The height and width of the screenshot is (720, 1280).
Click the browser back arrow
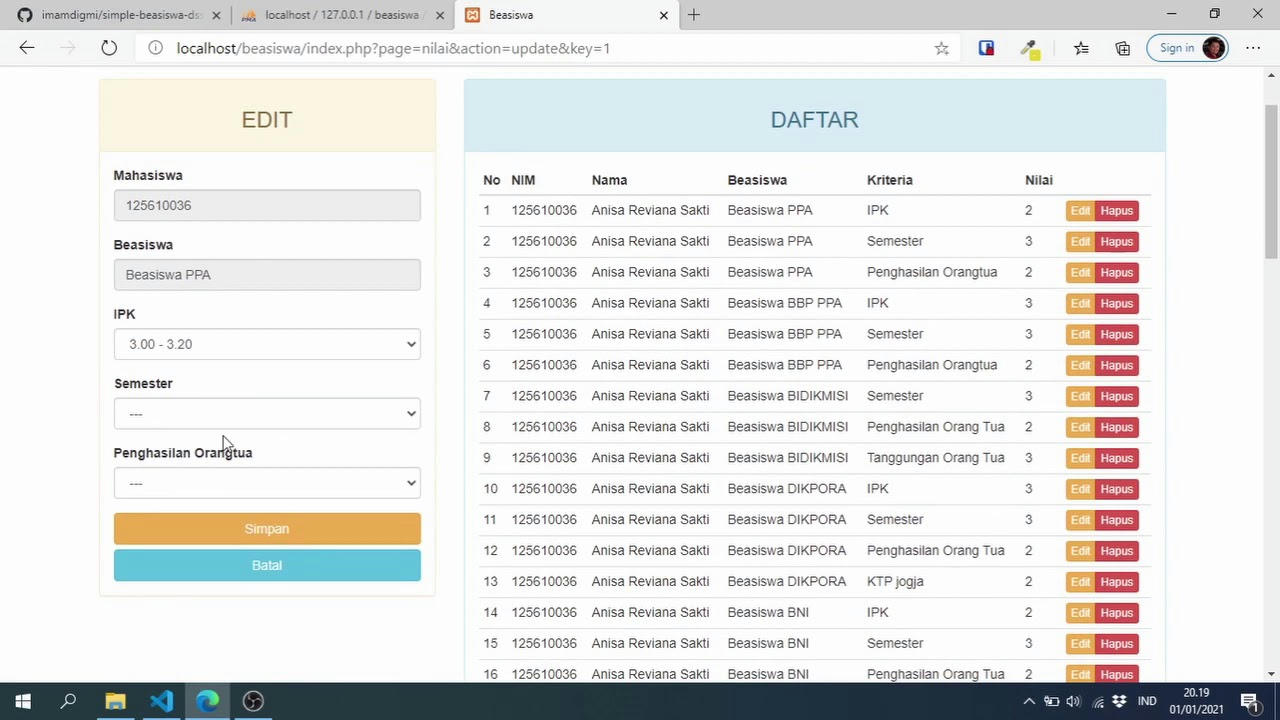(27, 48)
